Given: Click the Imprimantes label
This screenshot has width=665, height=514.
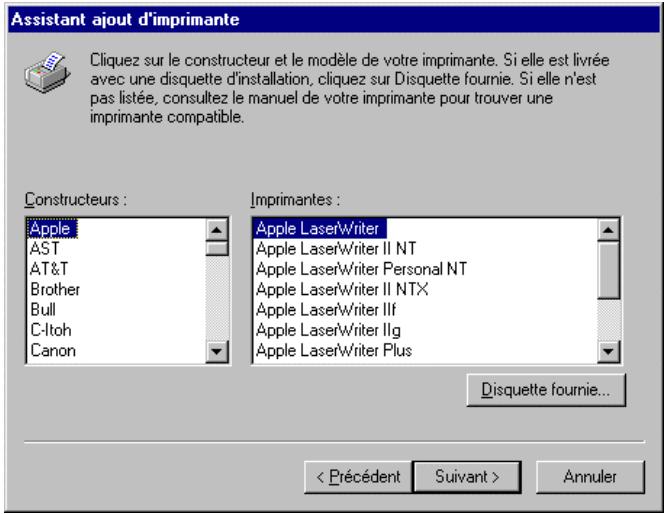Looking at the screenshot, I should [x=295, y=199].
